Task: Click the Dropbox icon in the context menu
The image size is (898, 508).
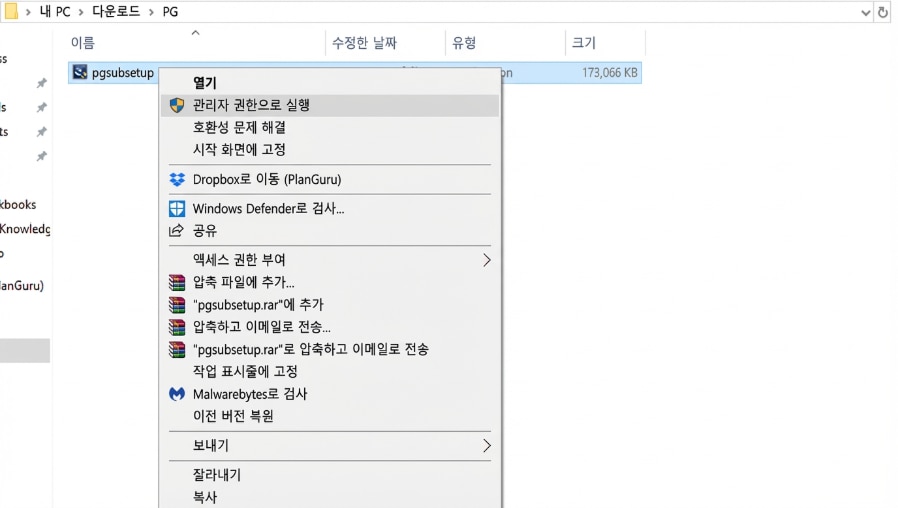Action: point(177,179)
